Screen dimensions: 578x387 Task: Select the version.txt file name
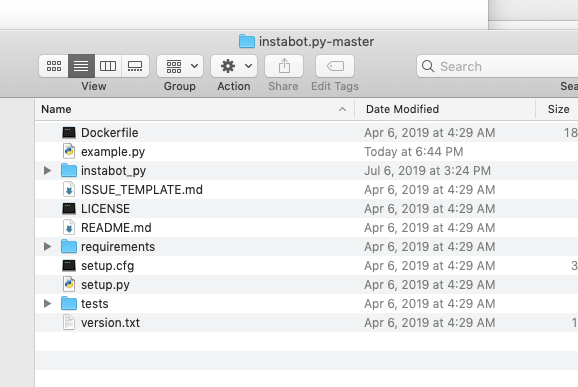110,323
